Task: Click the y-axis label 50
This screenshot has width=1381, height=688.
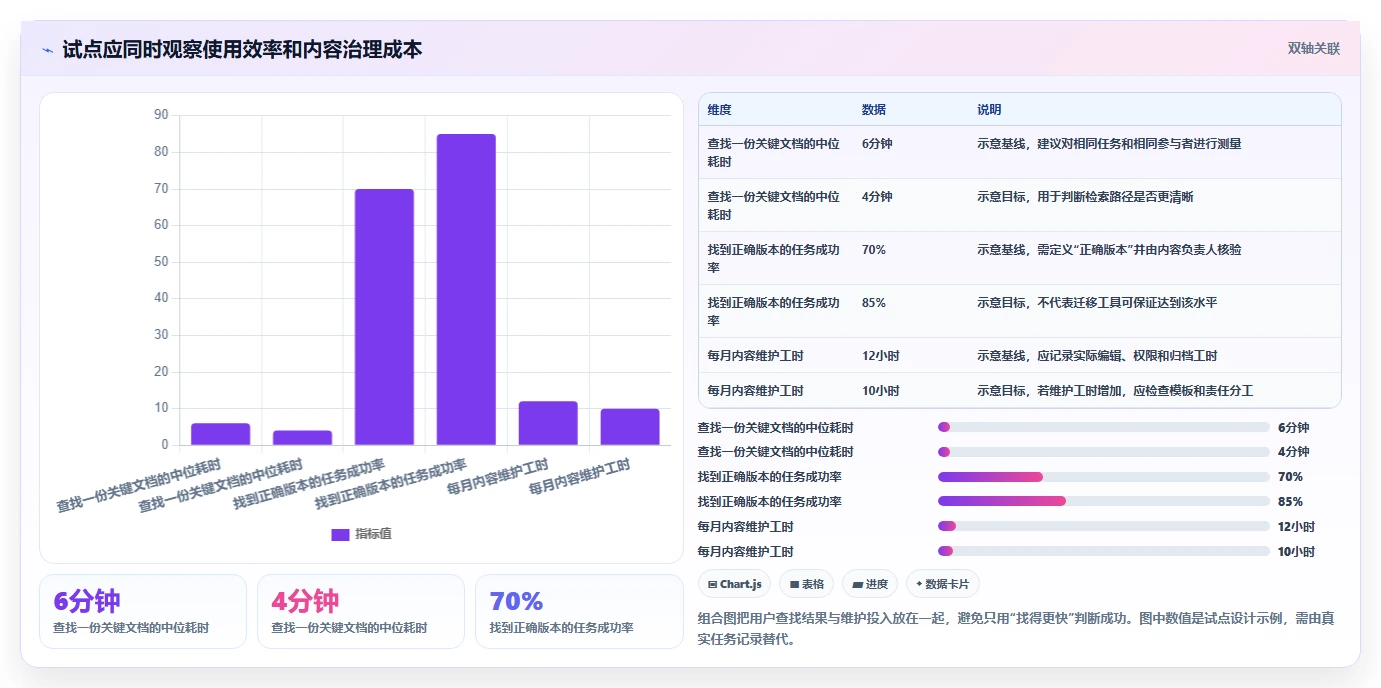Action: pos(161,262)
